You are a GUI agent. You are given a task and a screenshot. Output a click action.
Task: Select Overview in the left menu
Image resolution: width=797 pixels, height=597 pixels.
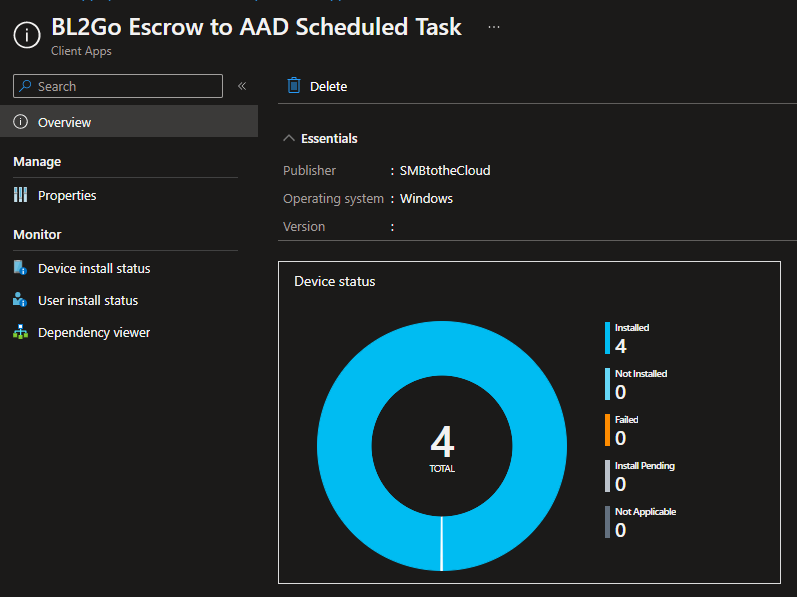[x=64, y=122]
